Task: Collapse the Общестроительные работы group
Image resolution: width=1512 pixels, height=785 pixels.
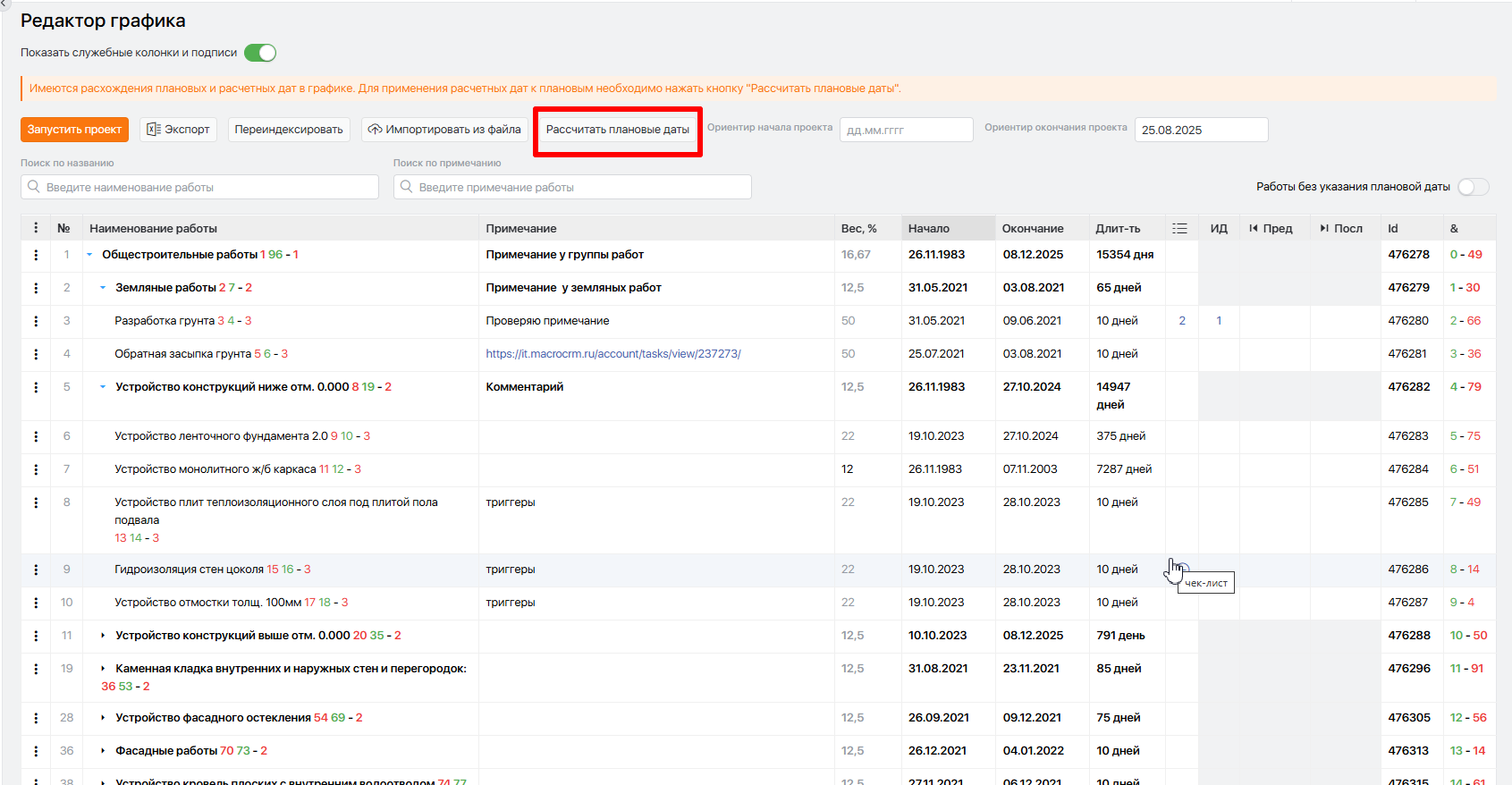Action: (89, 255)
